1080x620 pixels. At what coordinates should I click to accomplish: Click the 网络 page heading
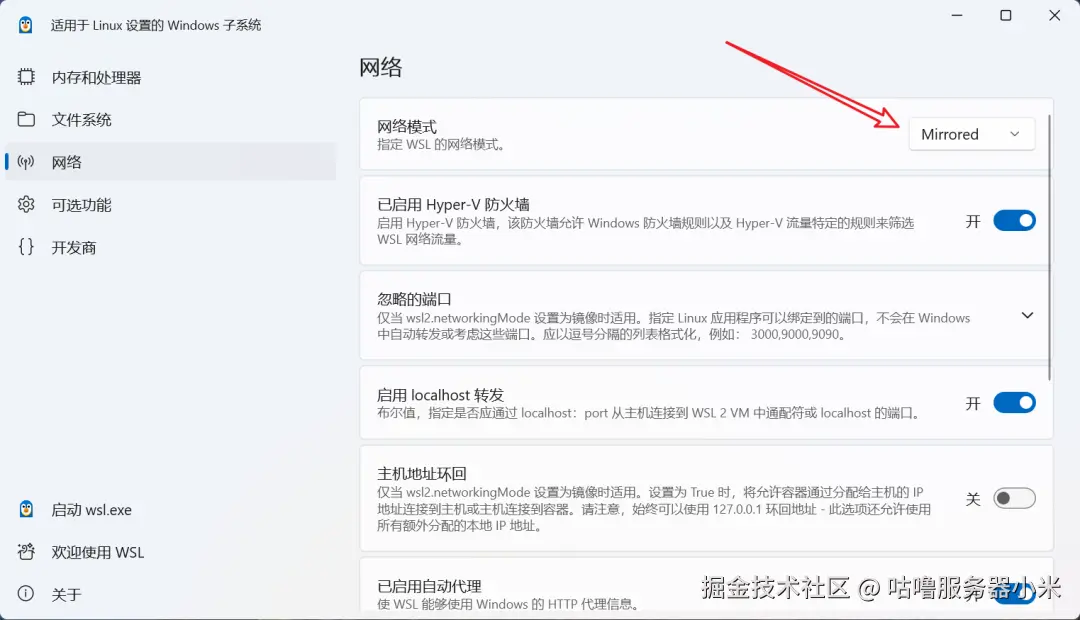(380, 67)
